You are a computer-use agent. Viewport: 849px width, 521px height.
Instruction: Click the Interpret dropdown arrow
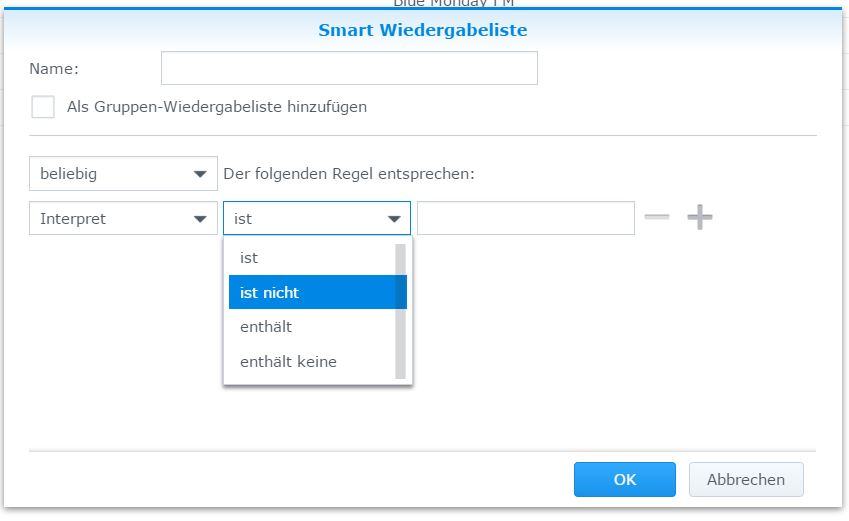[200, 219]
